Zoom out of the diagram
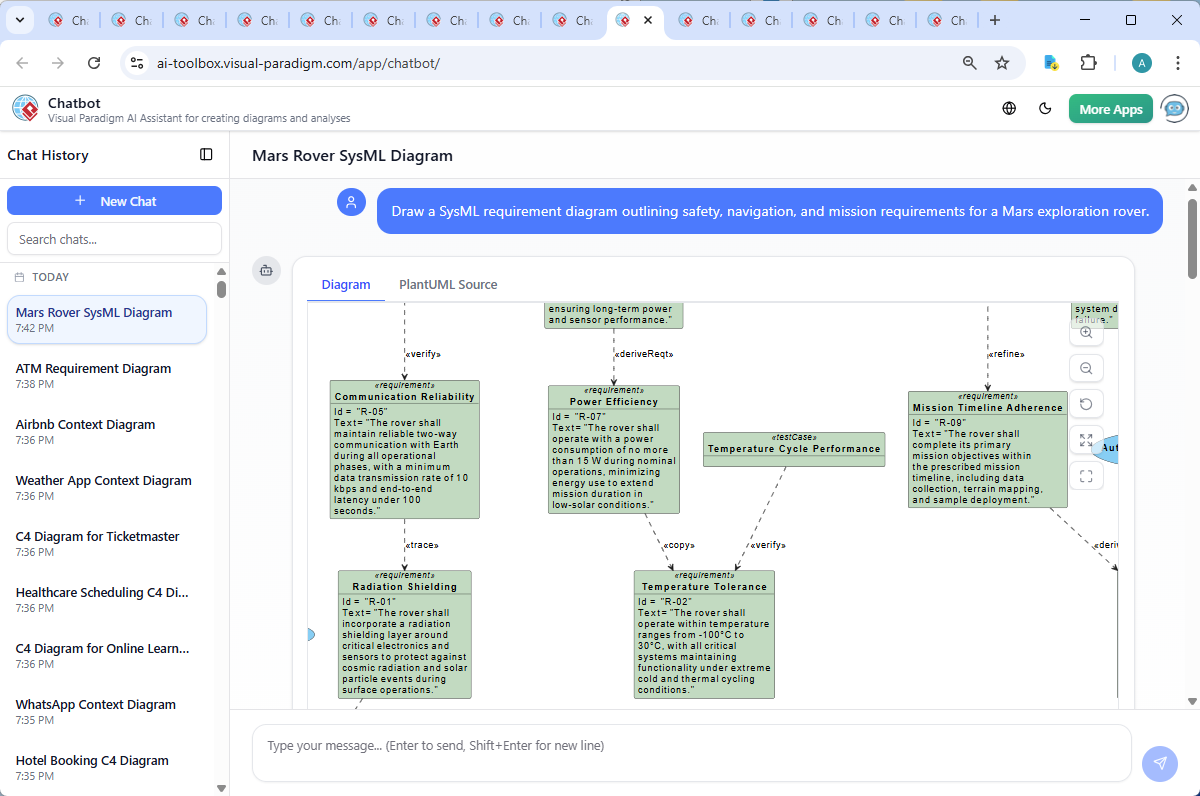This screenshot has width=1200, height=796. (1086, 367)
